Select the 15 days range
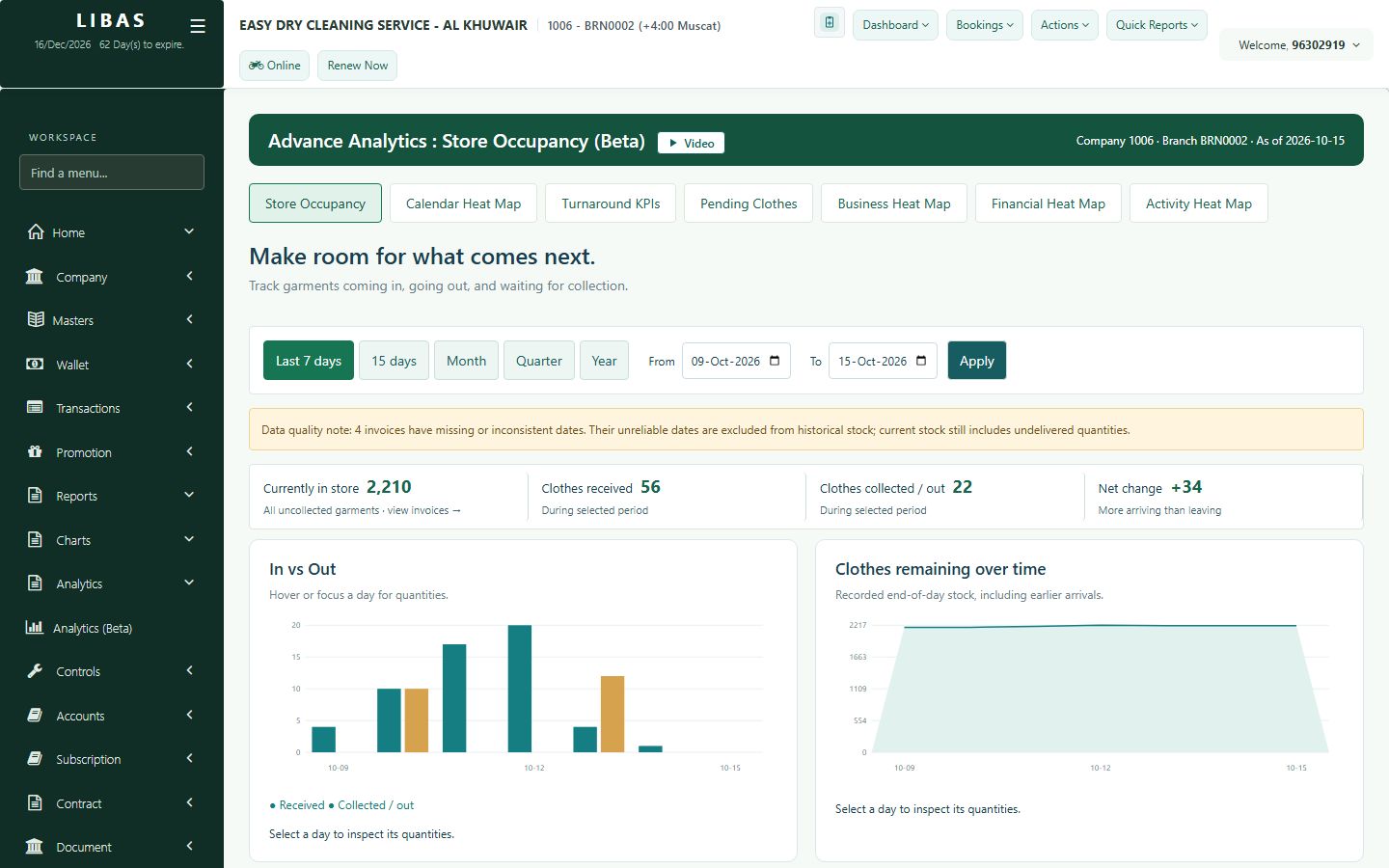The width and height of the screenshot is (1389, 868). pos(394,361)
